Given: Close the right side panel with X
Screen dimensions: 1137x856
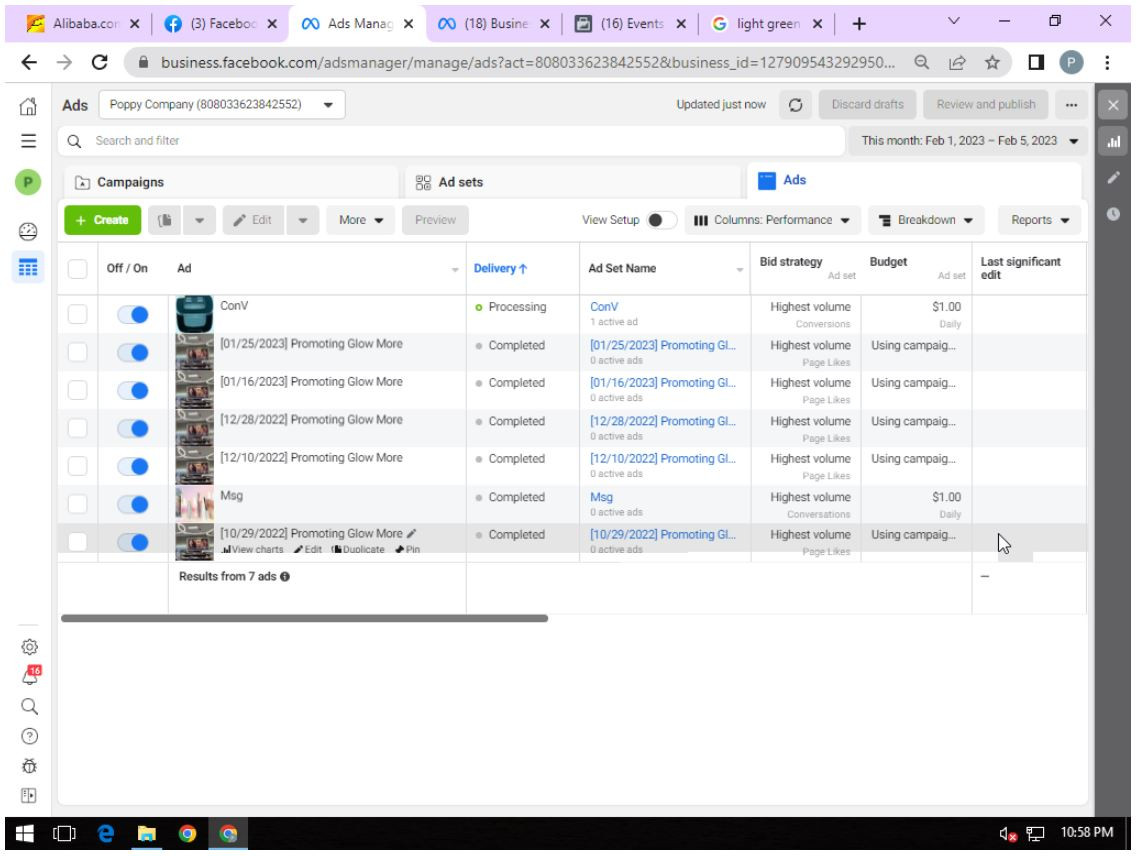Looking at the screenshot, I should tap(1113, 106).
